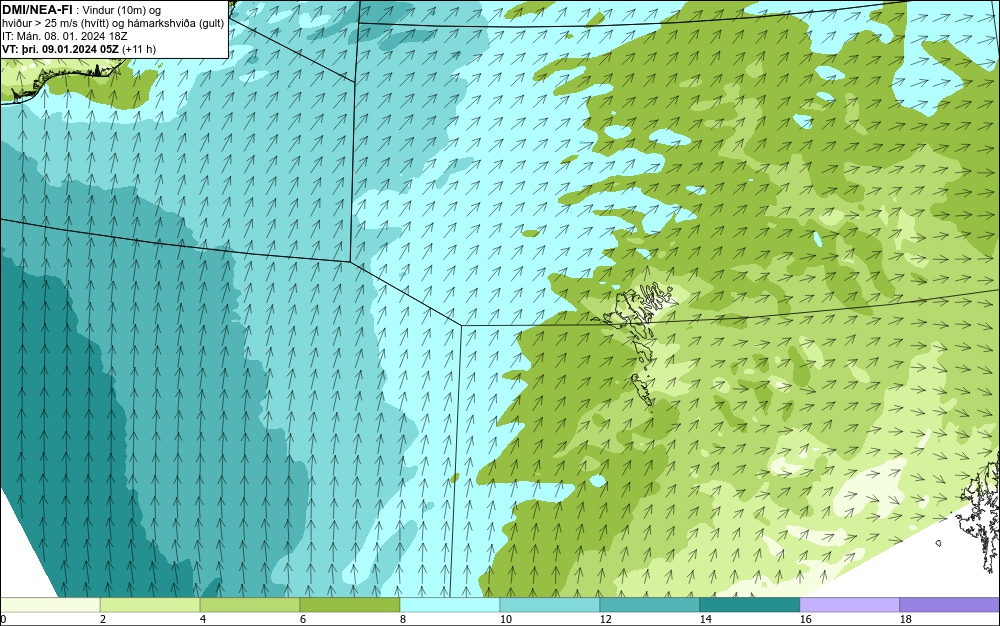Click the 18+ m/s purple legend swatch
The image size is (1000, 626).
950,604
